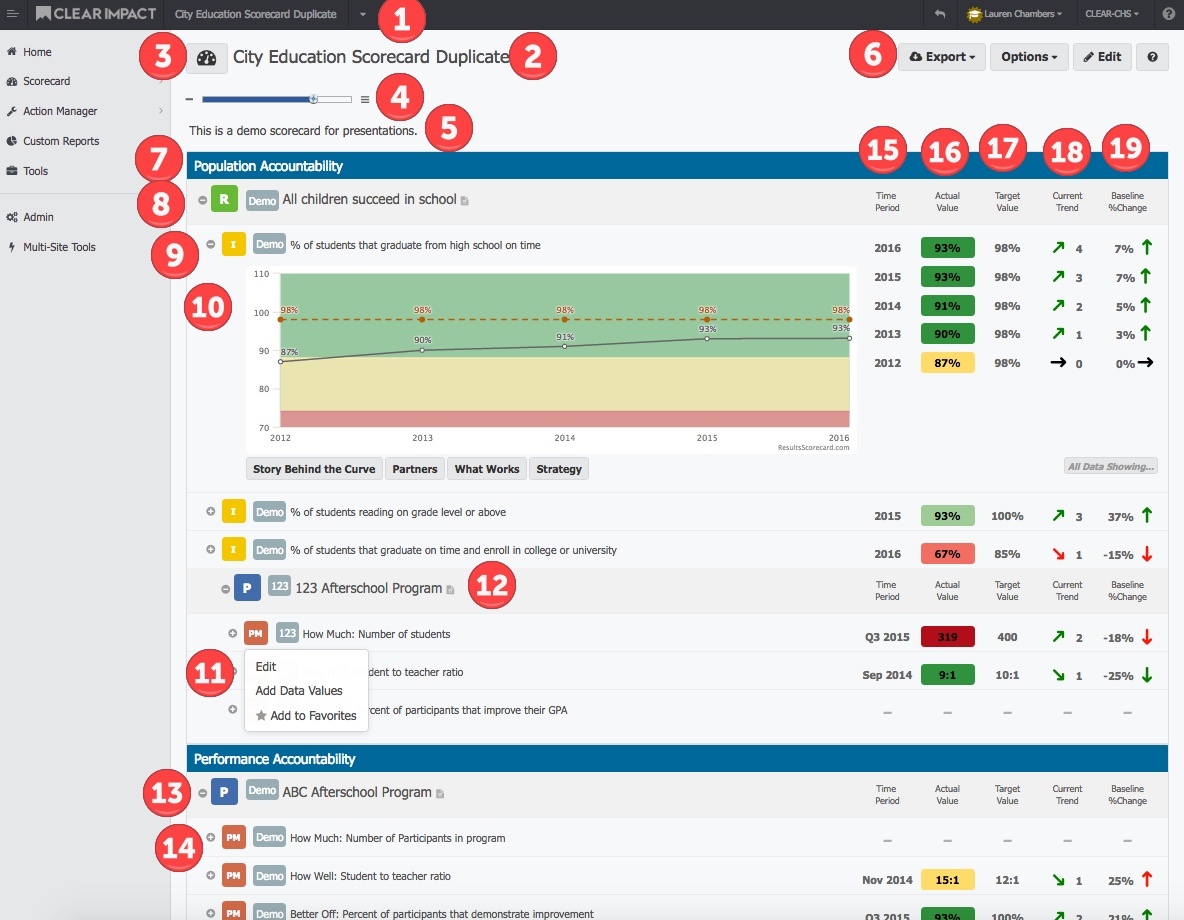This screenshot has height=920, width=1184.
Task: Open the Options dropdown
Action: [1028, 57]
